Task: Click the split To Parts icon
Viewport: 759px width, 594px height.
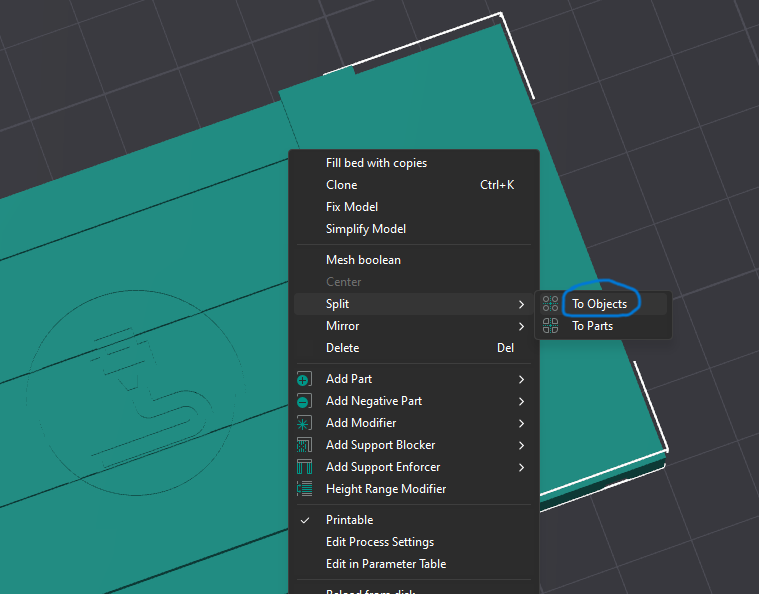Action: coord(550,326)
